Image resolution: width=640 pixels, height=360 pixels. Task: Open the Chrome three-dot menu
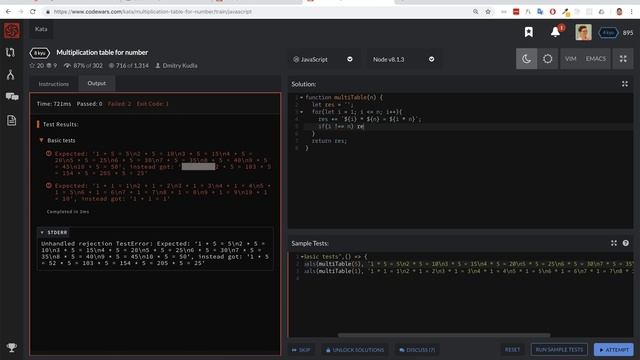[x=631, y=12]
